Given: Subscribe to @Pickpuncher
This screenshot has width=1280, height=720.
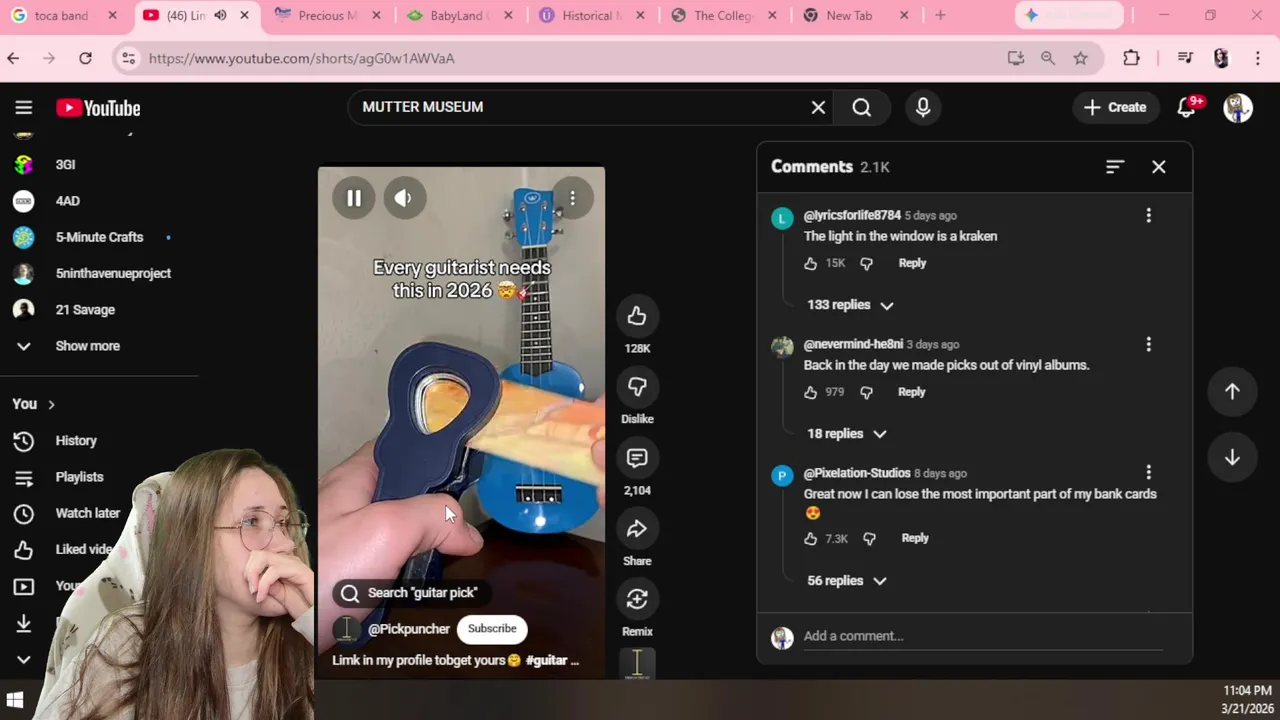Looking at the screenshot, I should coord(492,629).
